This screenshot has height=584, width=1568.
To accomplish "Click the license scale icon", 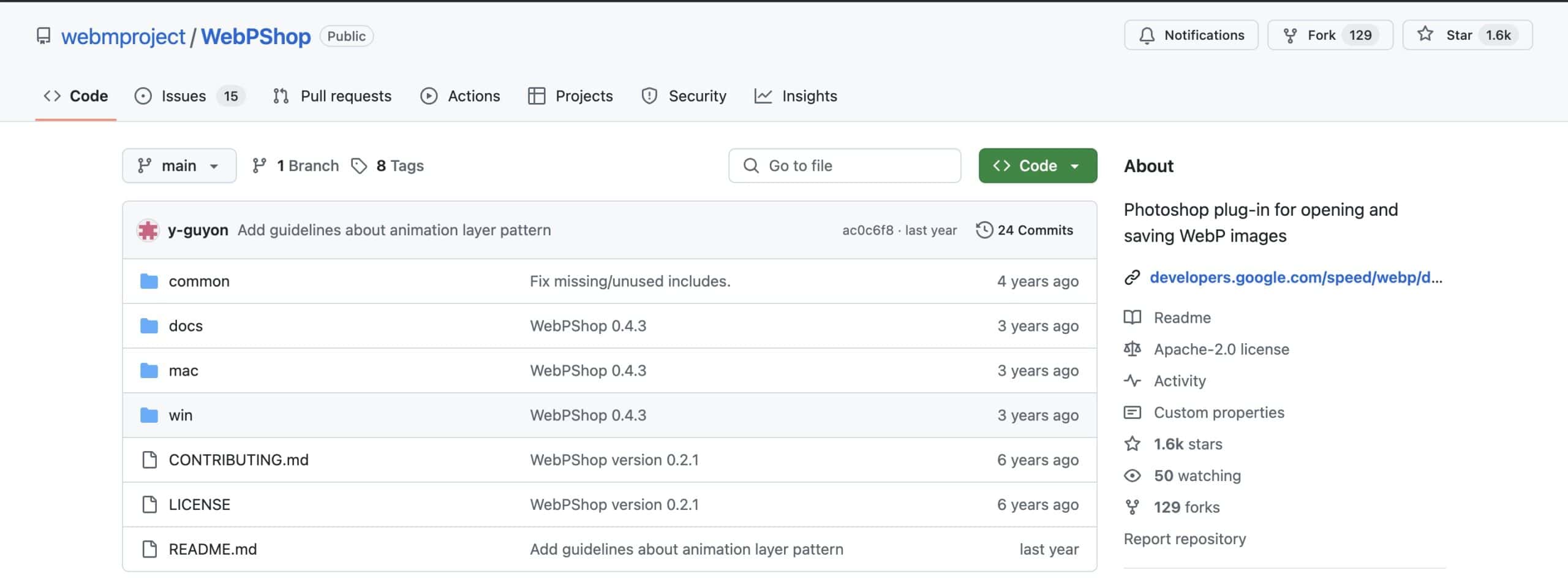I will click(1132, 349).
